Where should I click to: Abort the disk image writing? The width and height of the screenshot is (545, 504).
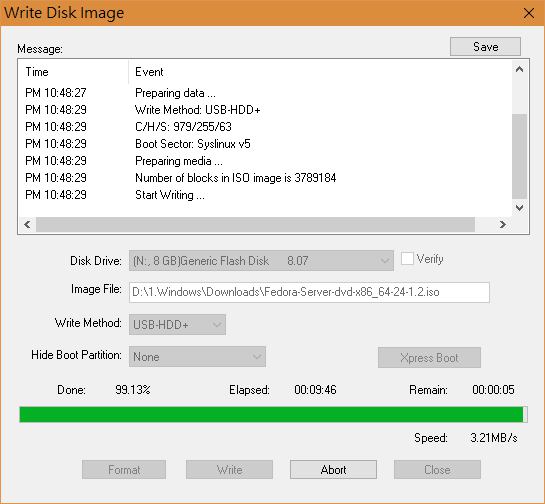(x=333, y=470)
